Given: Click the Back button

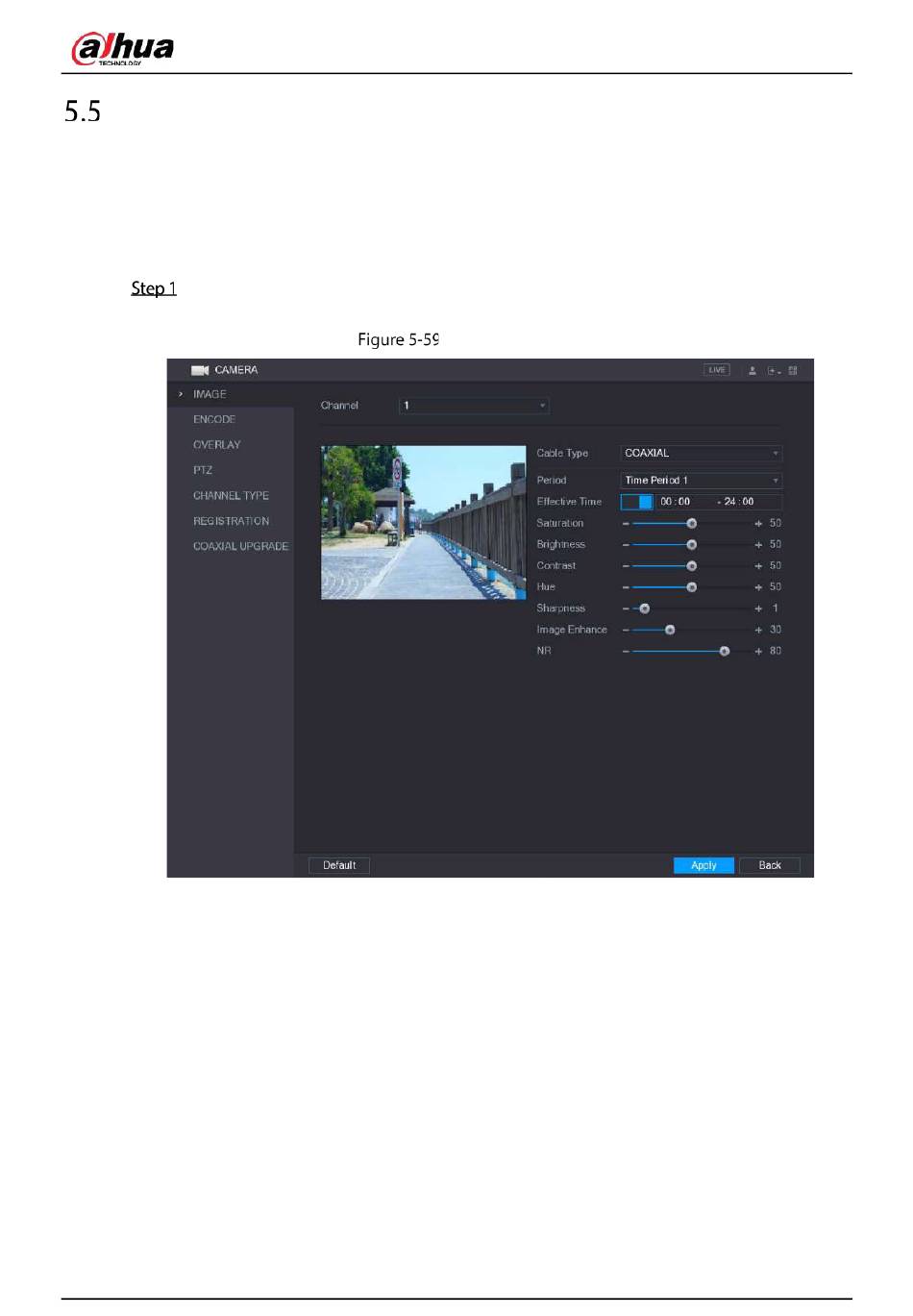Looking at the screenshot, I should point(770,865).
